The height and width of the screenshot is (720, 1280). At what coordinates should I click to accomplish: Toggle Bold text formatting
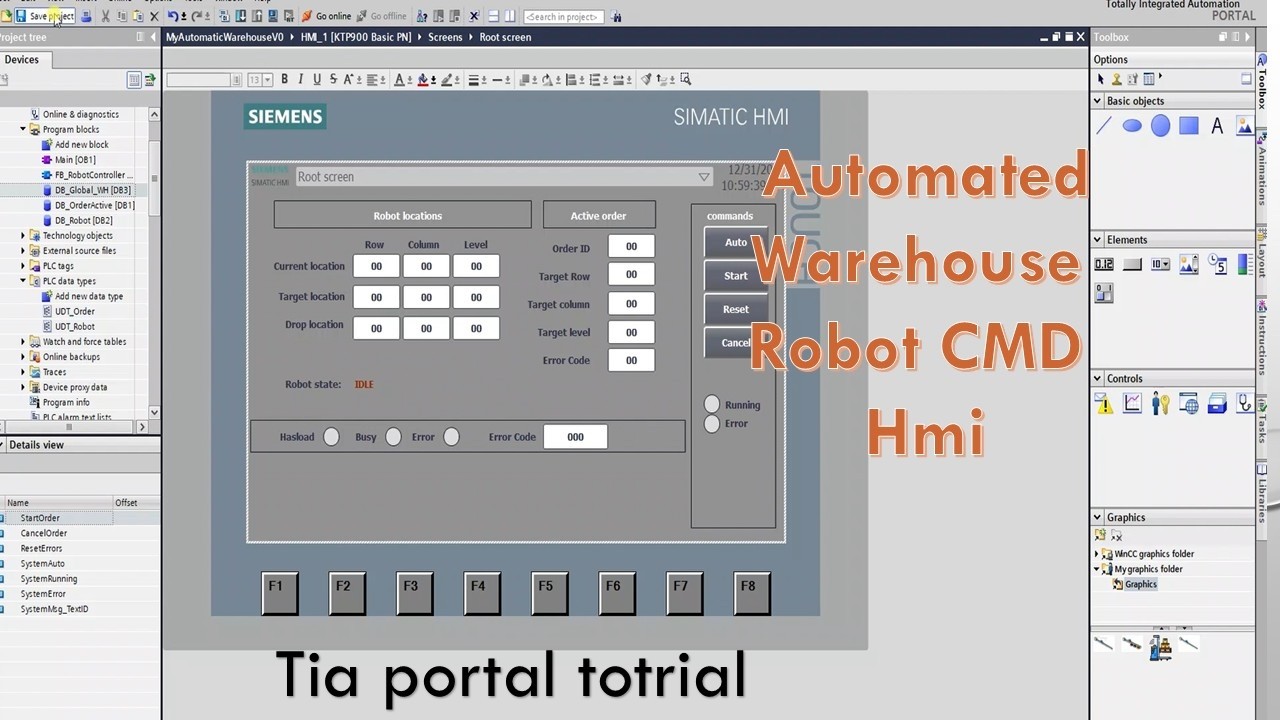pyautogui.click(x=284, y=79)
